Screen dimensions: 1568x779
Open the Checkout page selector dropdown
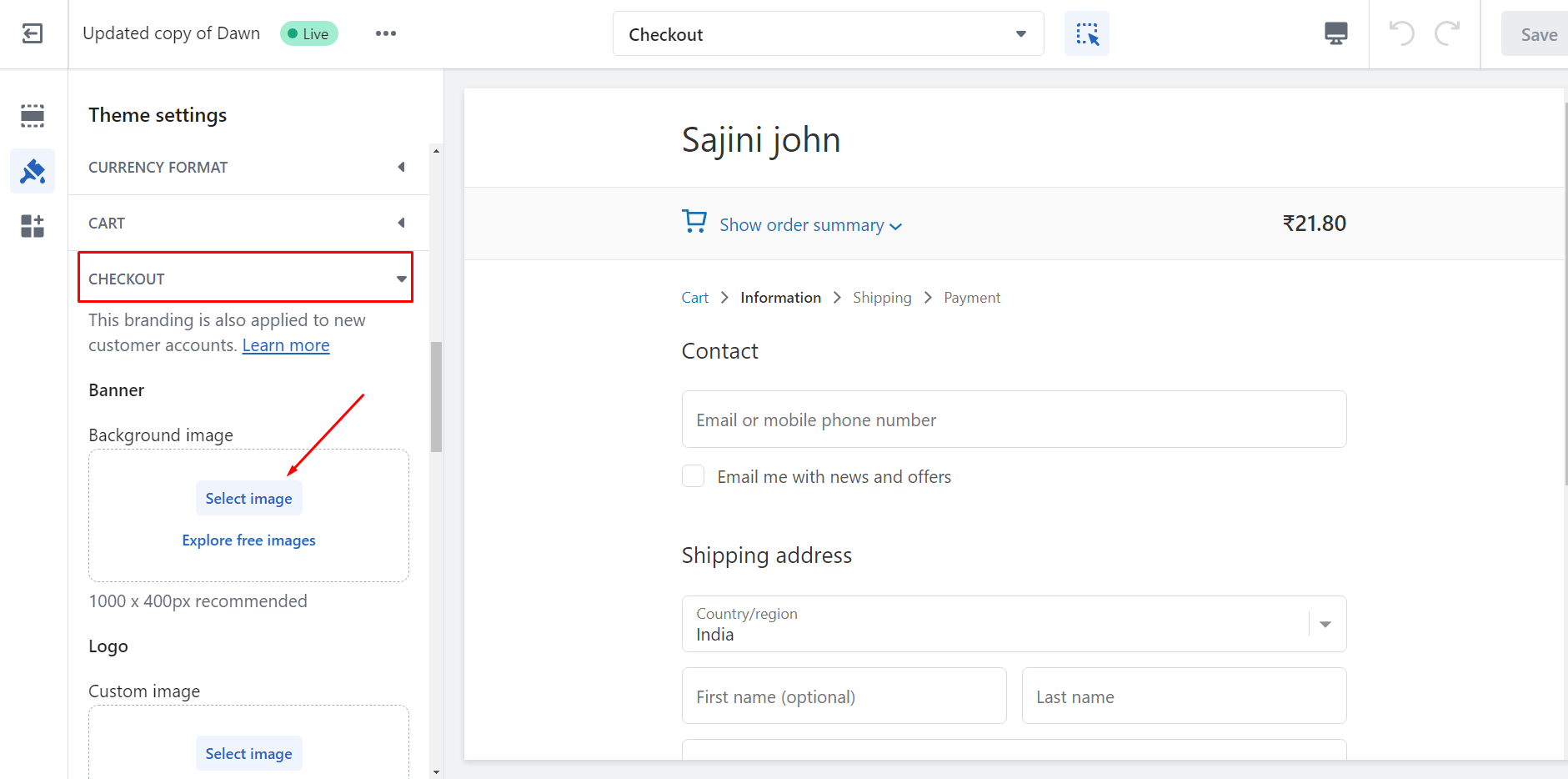(x=828, y=34)
